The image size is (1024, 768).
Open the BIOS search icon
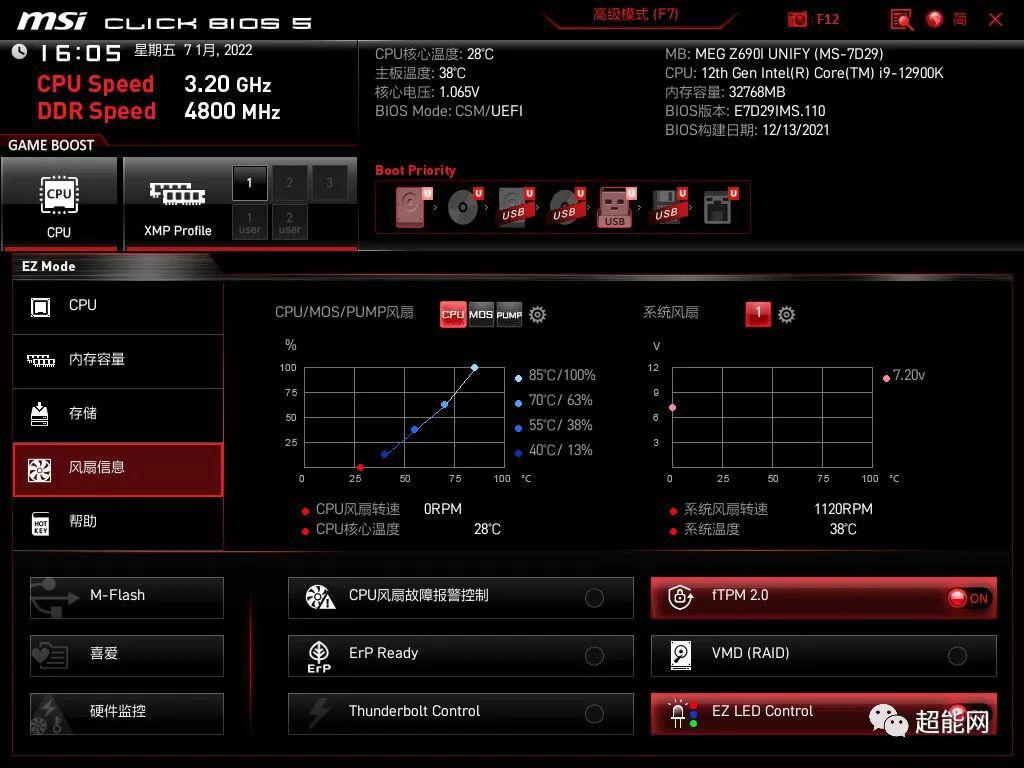click(901, 19)
